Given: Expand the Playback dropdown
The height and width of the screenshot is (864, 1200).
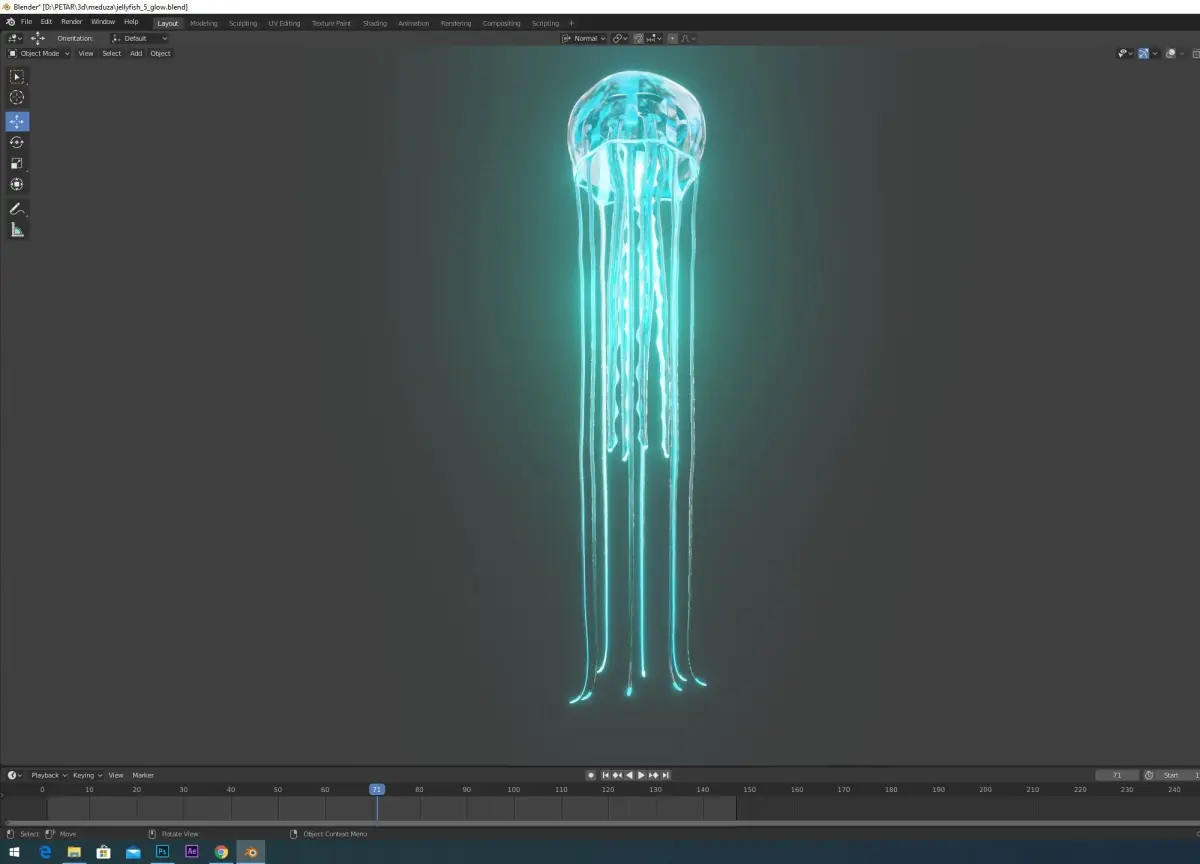Looking at the screenshot, I should pos(49,775).
